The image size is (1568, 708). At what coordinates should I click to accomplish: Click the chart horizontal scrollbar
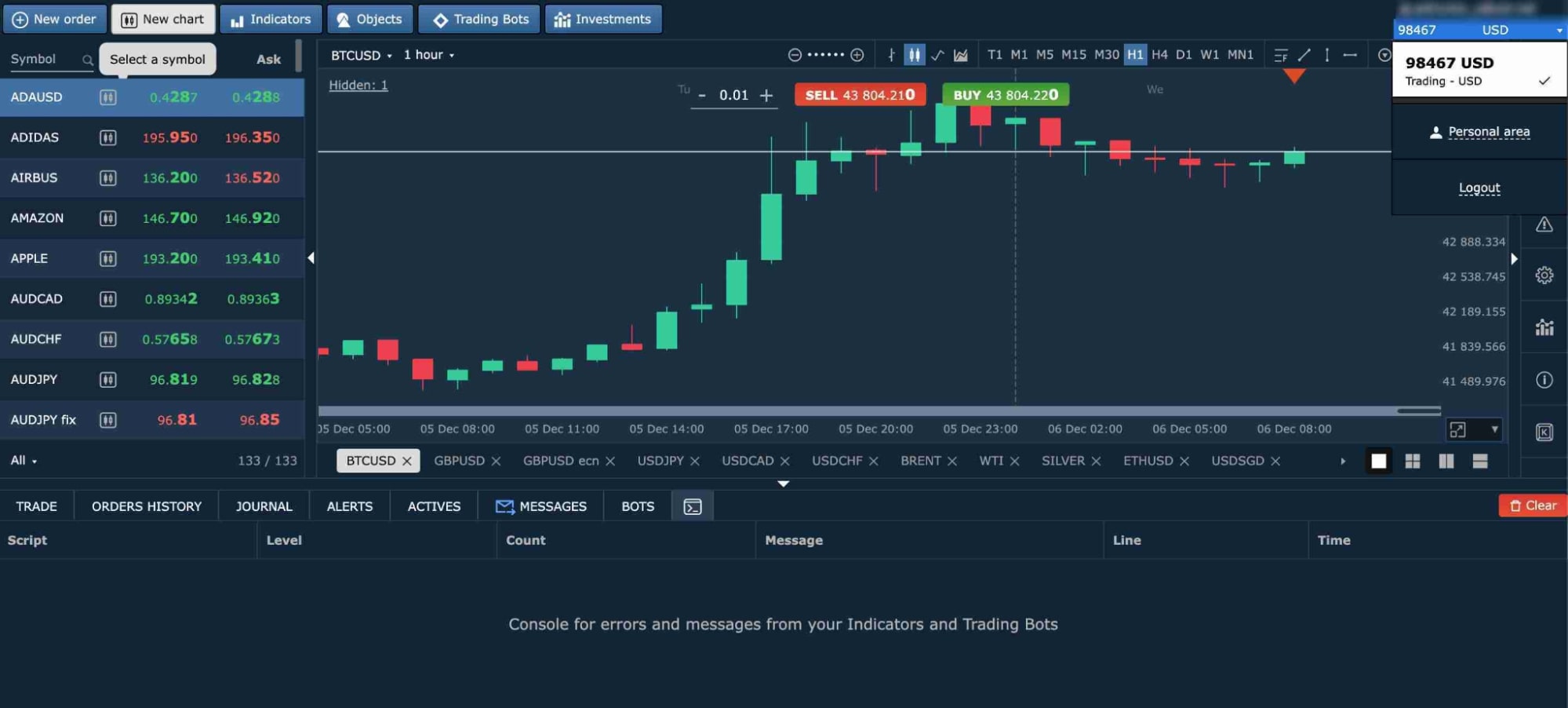pos(879,411)
